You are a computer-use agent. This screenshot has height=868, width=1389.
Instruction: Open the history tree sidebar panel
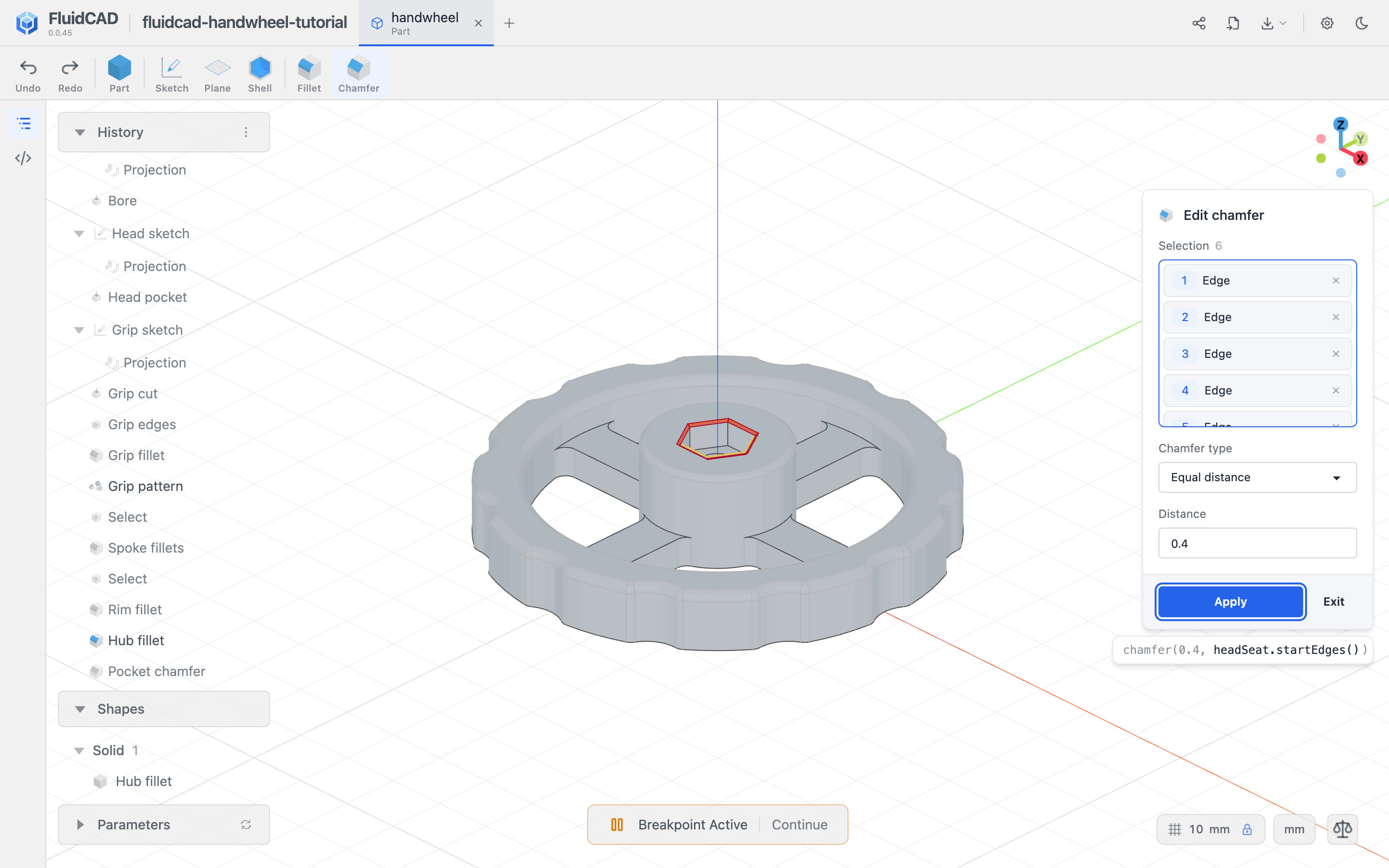point(24,123)
